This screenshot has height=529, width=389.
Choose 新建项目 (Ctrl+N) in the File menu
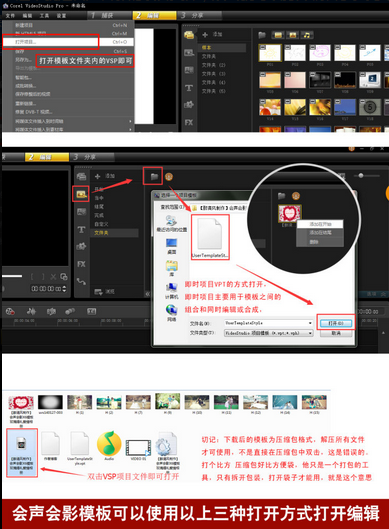click(68, 25)
